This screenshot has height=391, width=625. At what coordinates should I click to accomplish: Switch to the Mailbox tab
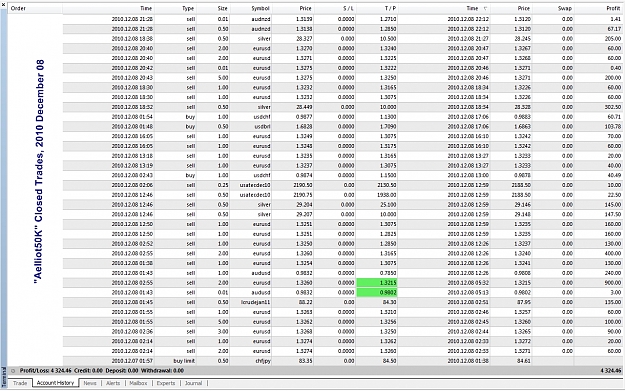click(x=138, y=383)
